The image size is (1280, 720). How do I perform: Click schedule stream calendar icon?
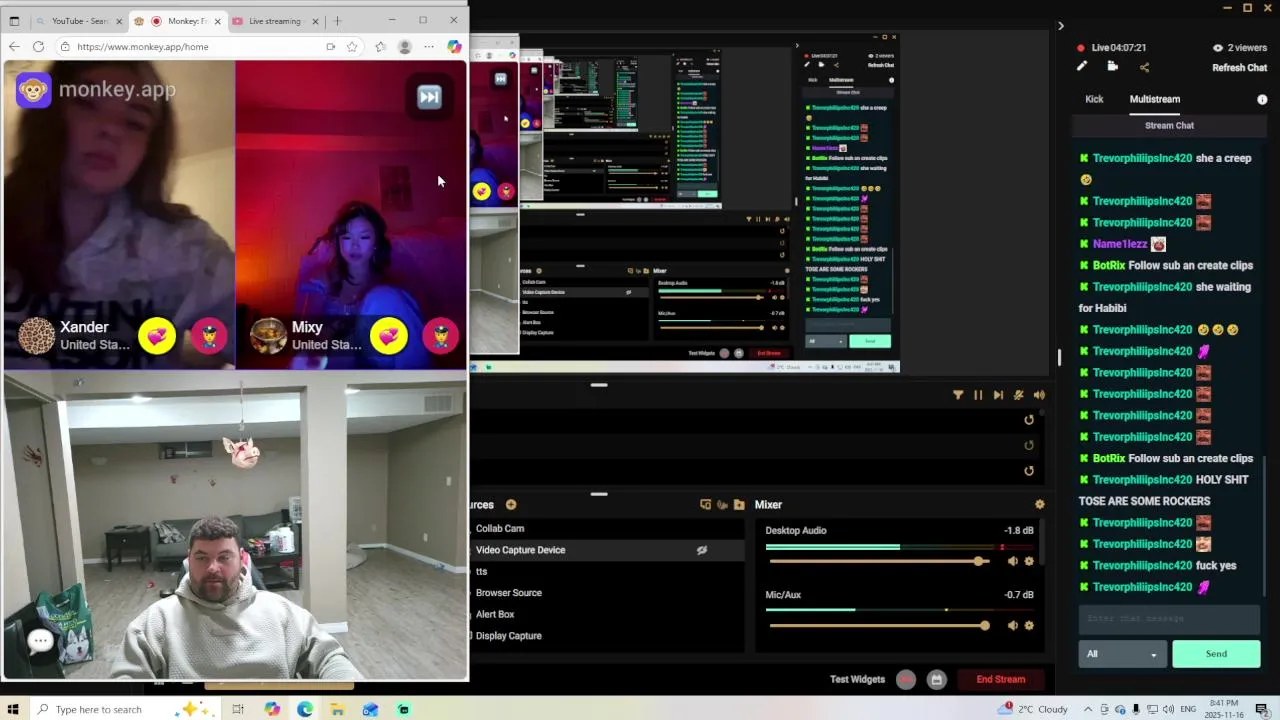point(936,680)
